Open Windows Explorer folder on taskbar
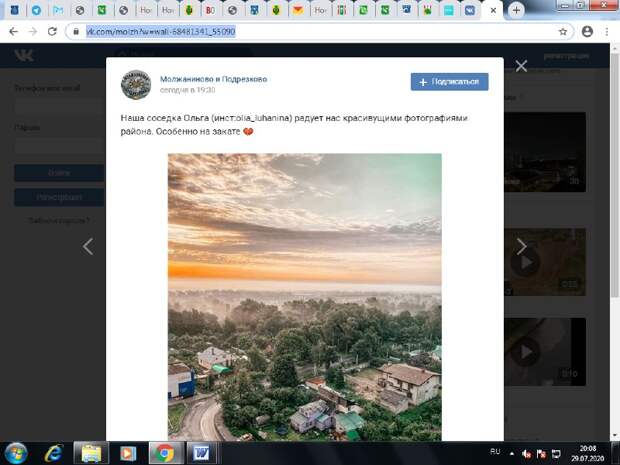This screenshot has height=465, width=620. [91, 453]
